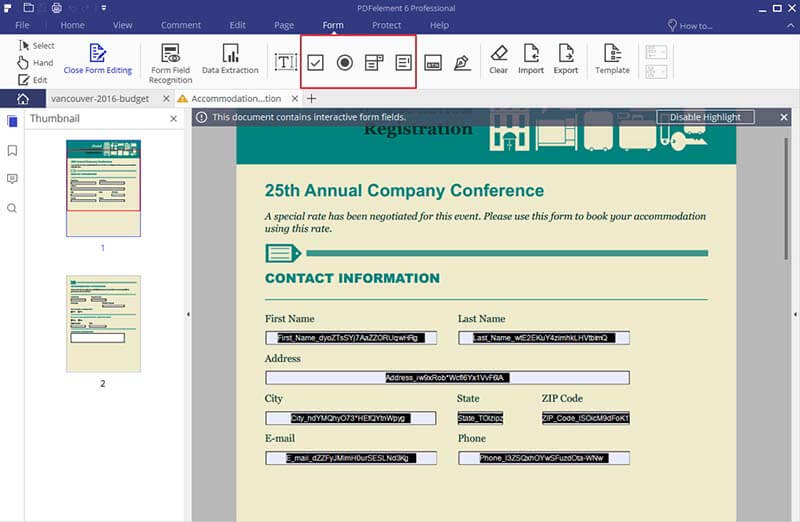Viewport: 800px width, 522px height.
Task: Open the File menu
Action: pyautogui.click(x=21, y=25)
